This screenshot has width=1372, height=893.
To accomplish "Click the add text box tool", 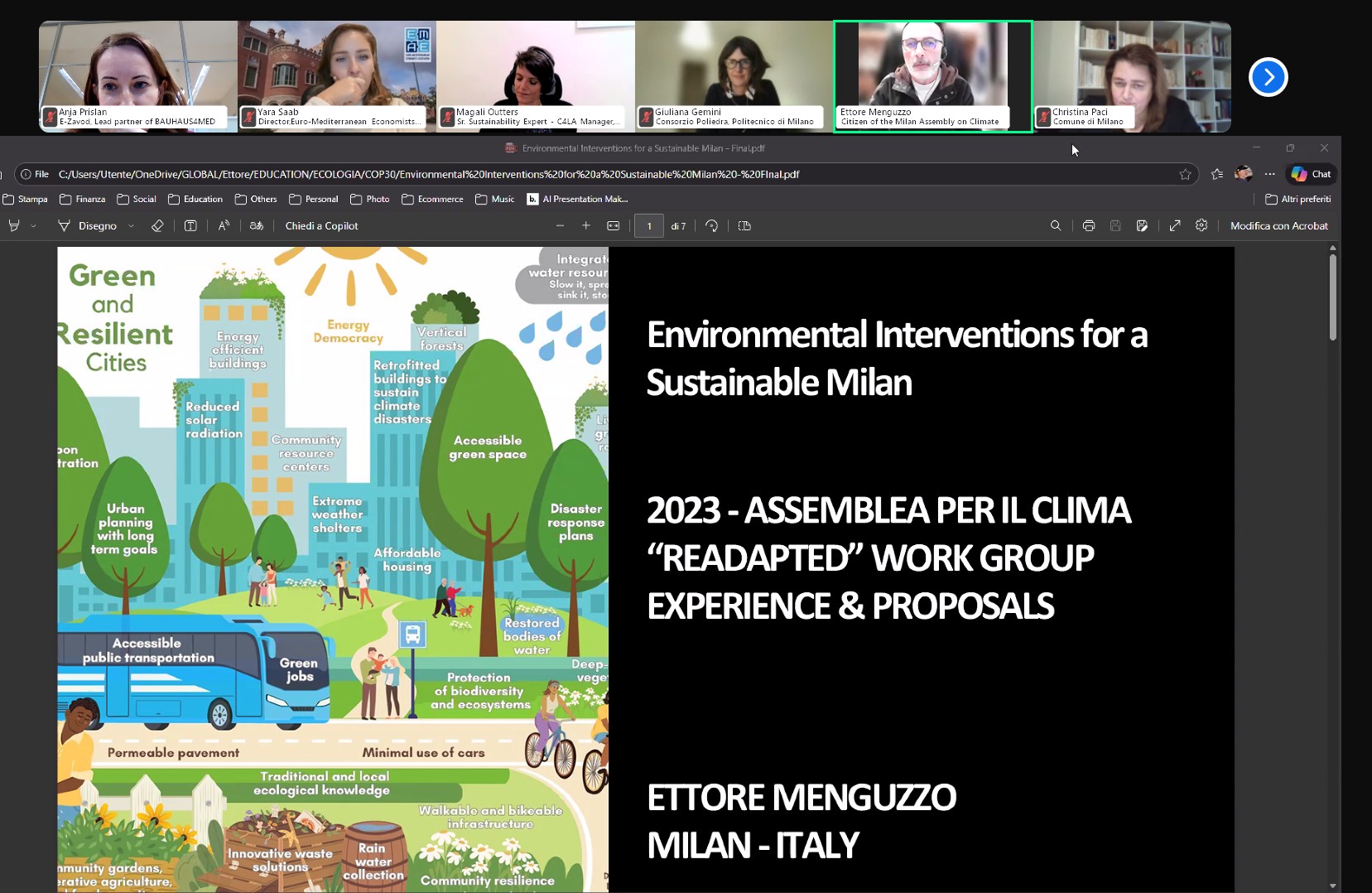I will click(x=190, y=226).
